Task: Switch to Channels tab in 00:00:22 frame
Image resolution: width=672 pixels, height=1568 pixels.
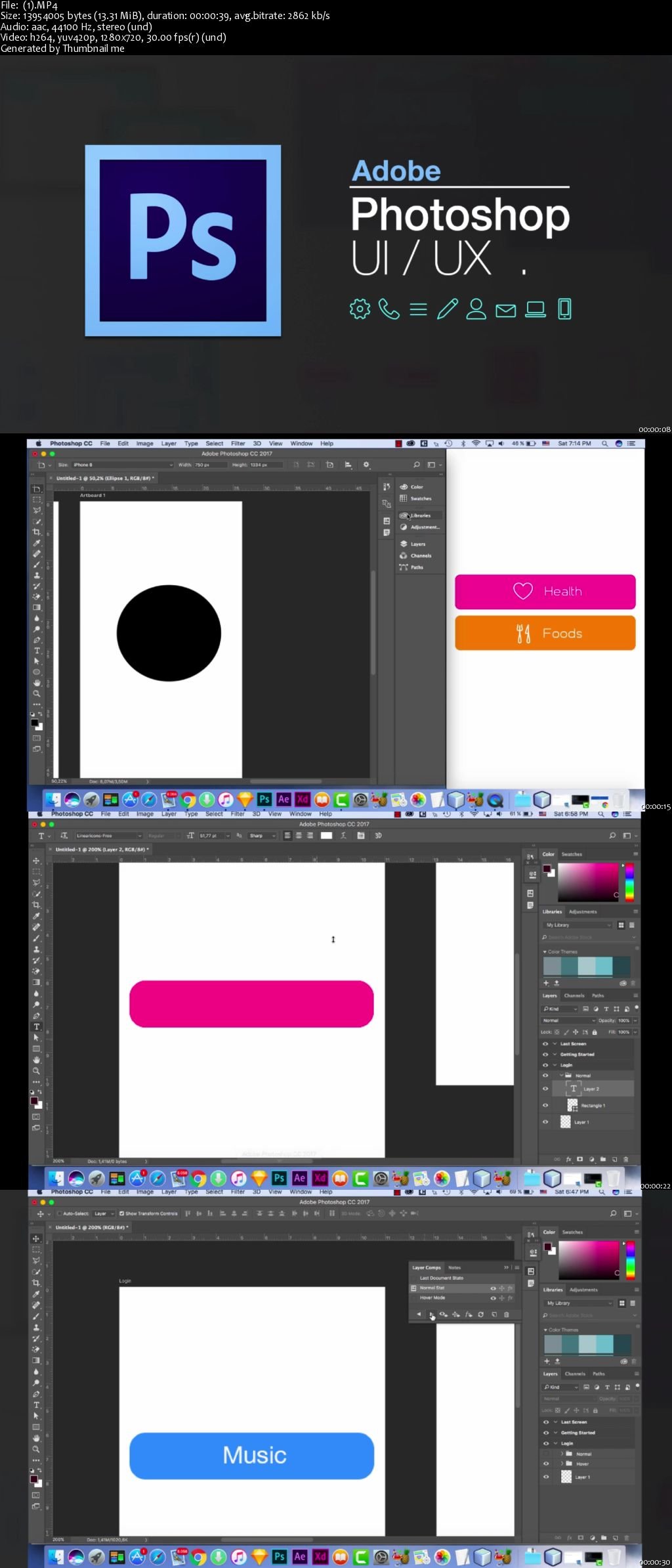Action: 574,995
